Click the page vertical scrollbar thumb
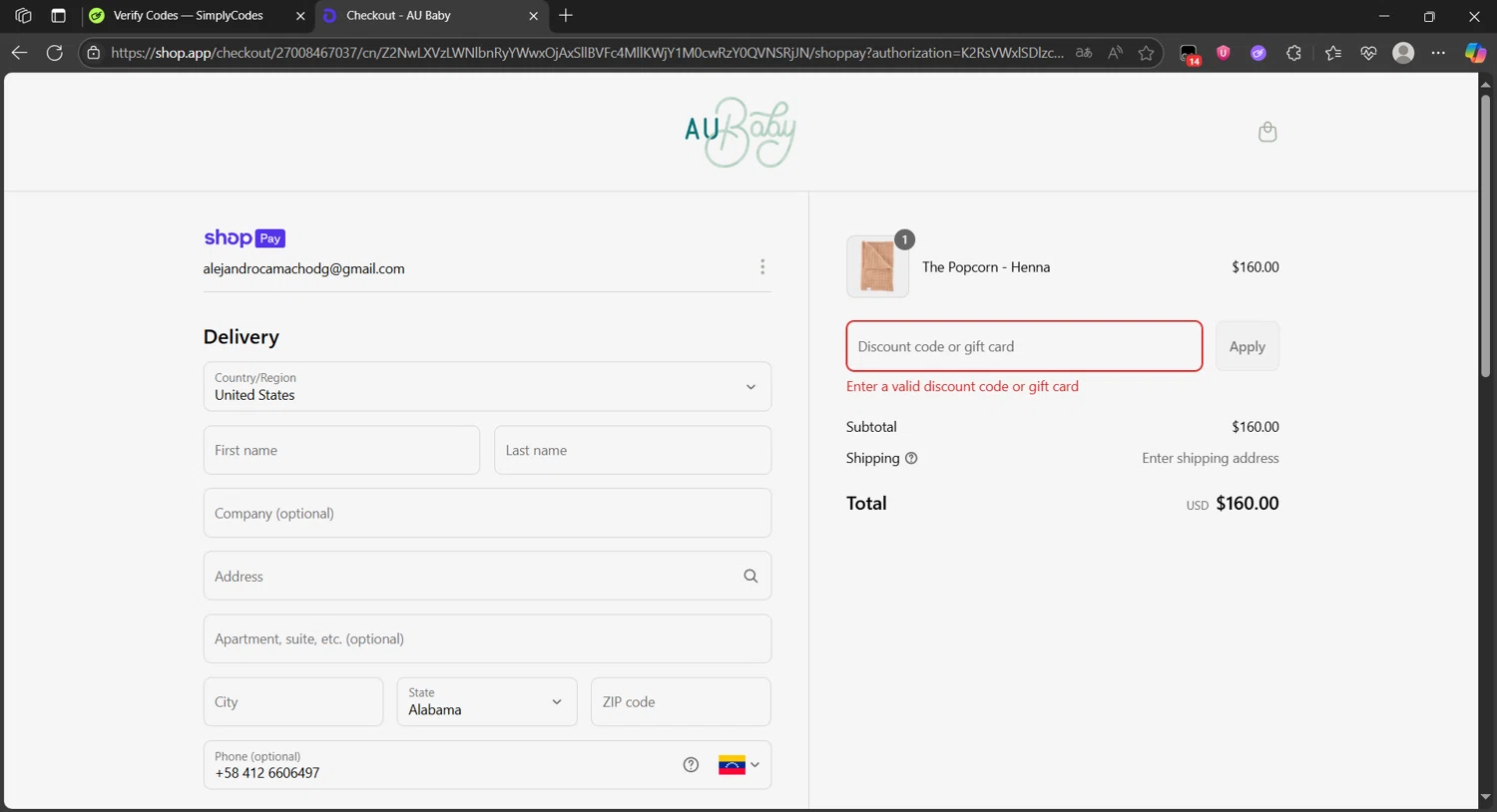 1485,235
